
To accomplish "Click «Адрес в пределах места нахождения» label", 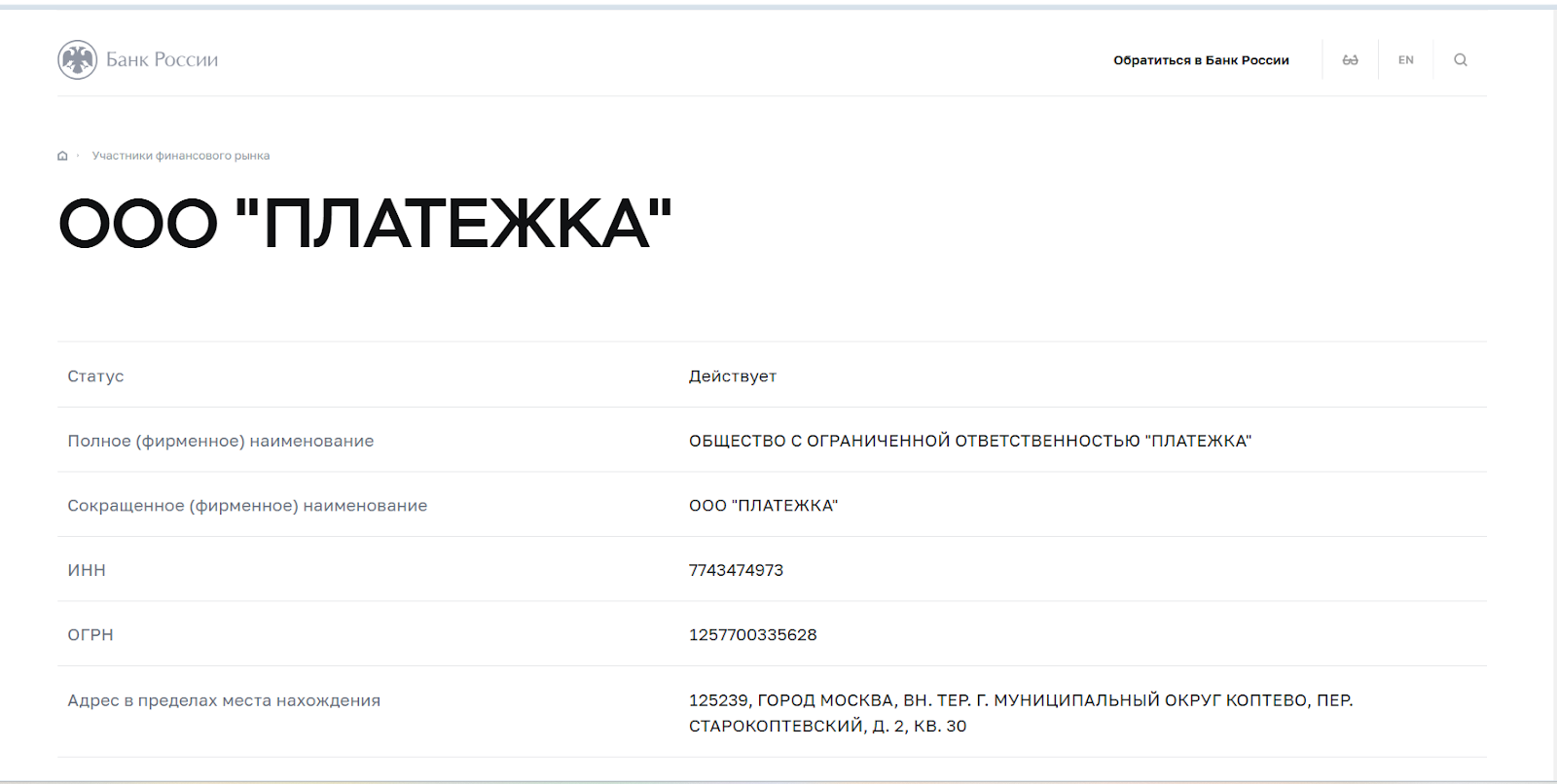I will click(x=224, y=700).
